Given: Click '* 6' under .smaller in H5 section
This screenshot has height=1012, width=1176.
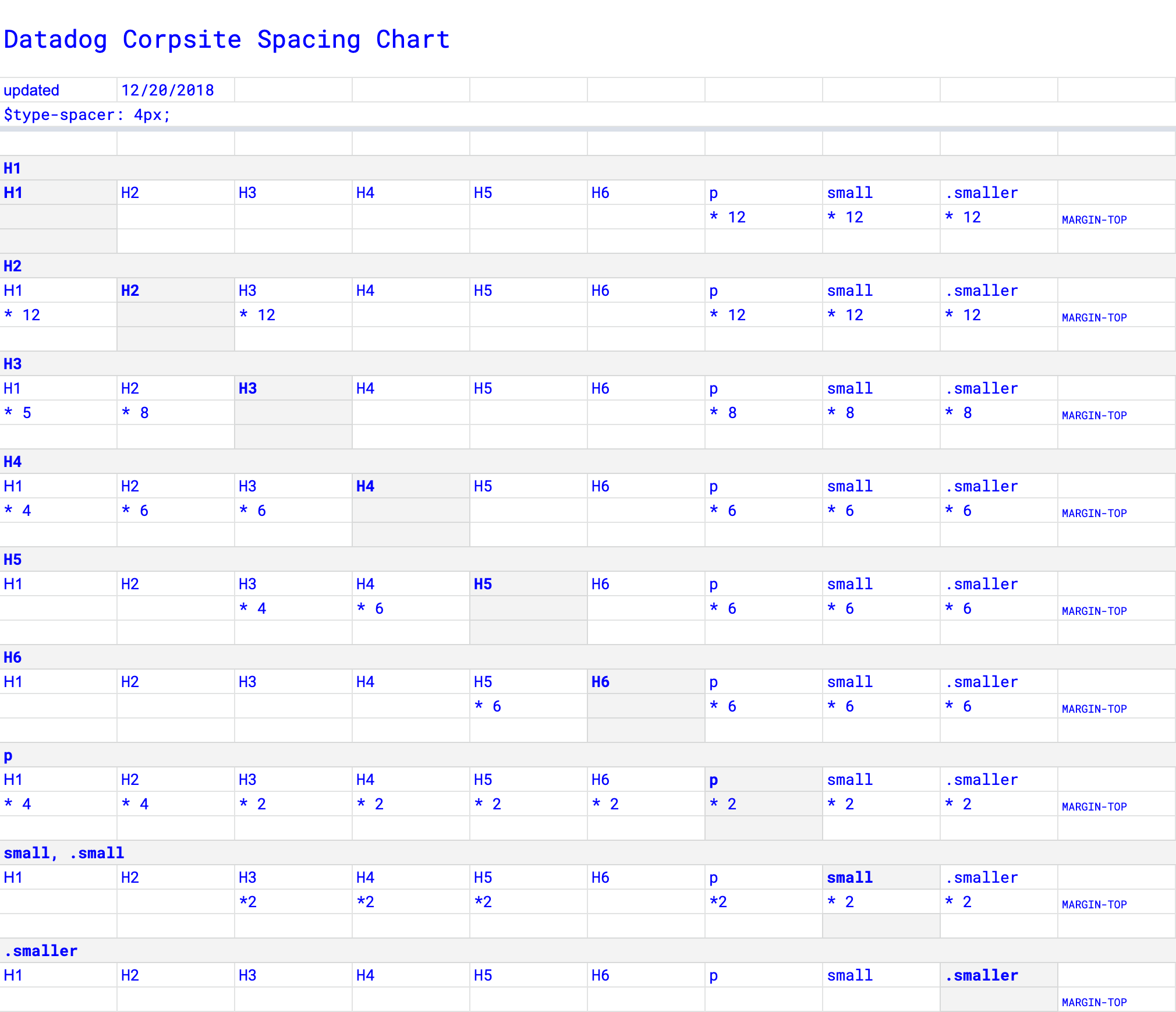Looking at the screenshot, I should (x=999, y=608).
